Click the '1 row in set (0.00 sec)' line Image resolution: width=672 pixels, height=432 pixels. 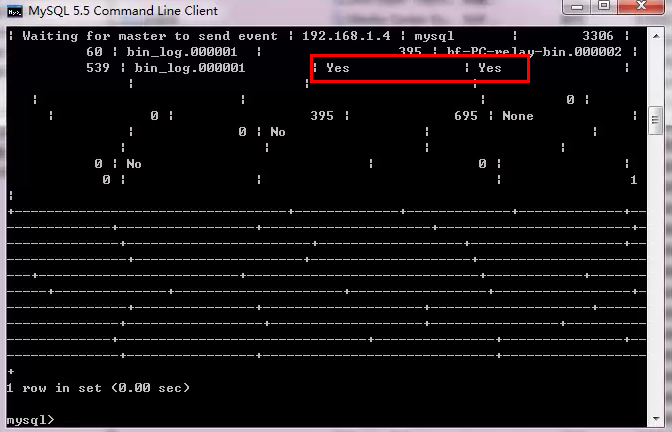pyautogui.click(x=98, y=388)
